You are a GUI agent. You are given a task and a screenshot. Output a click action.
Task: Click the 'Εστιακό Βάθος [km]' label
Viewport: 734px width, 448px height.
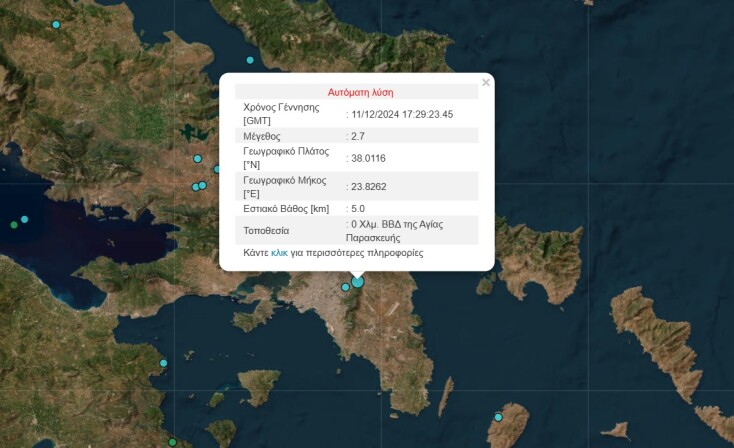tap(286, 209)
